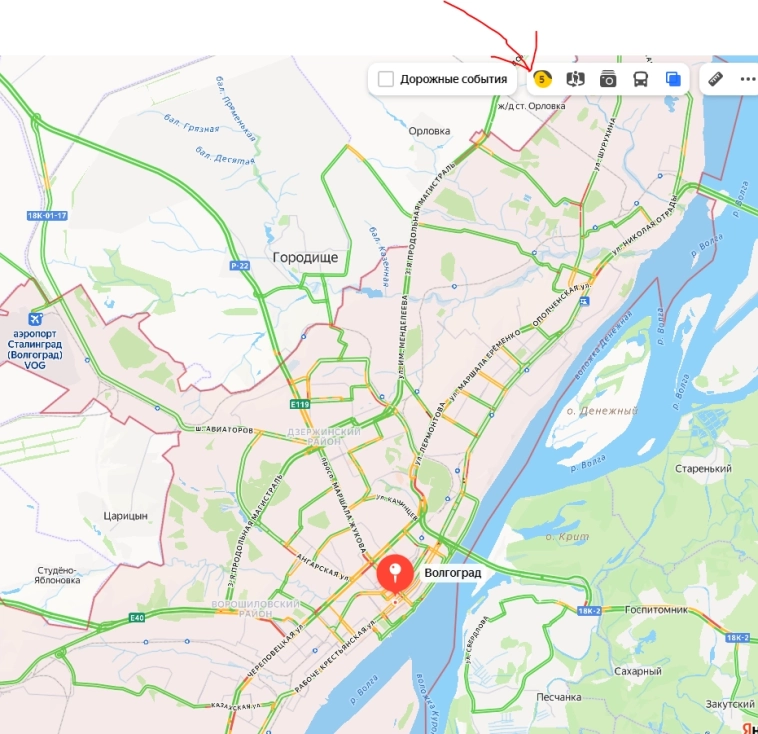The width and height of the screenshot is (758, 734).
Task: Click the Орловка settlement label
Action: point(429,131)
